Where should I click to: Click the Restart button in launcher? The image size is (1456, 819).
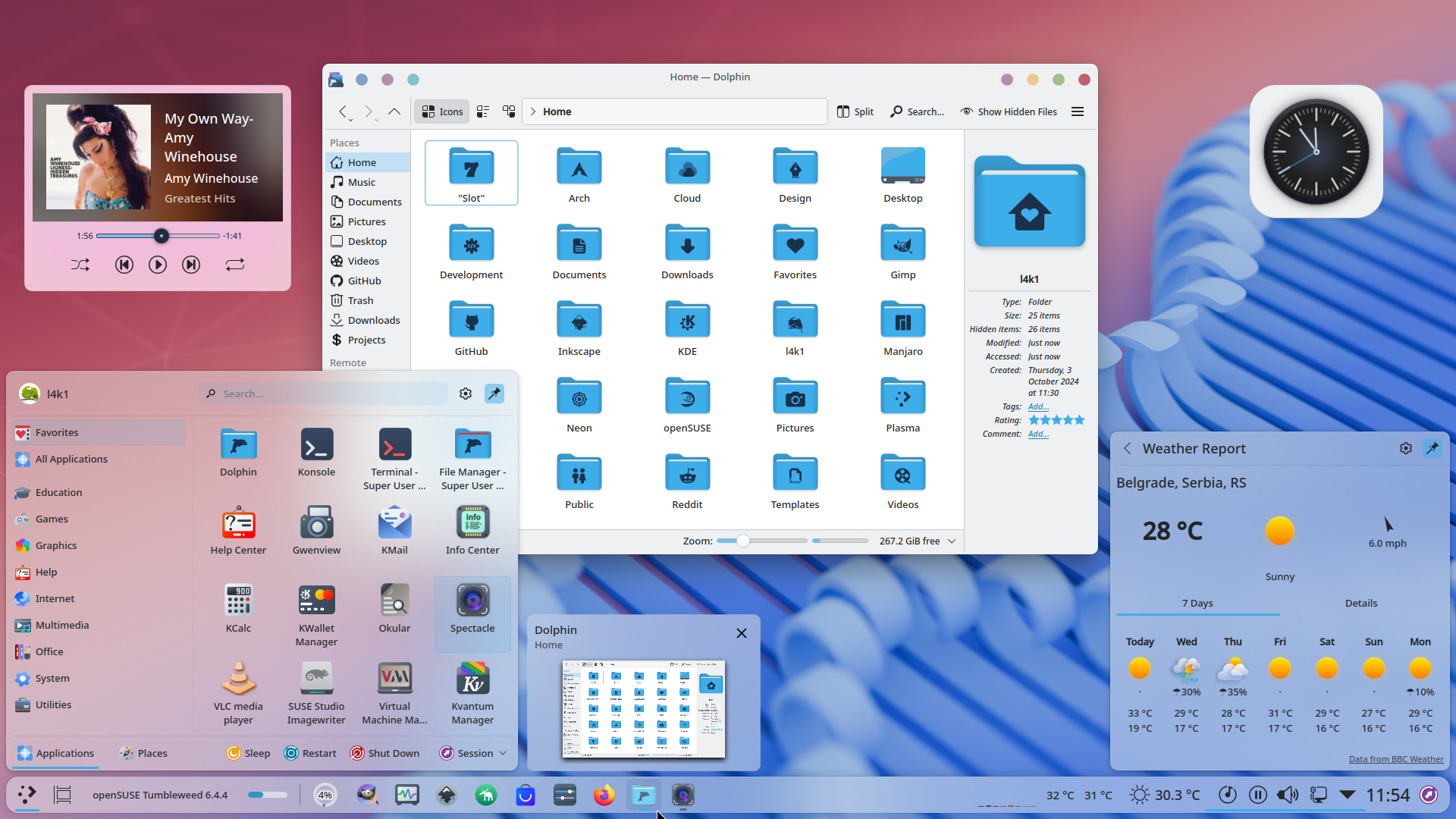click(x=310, y=753)
